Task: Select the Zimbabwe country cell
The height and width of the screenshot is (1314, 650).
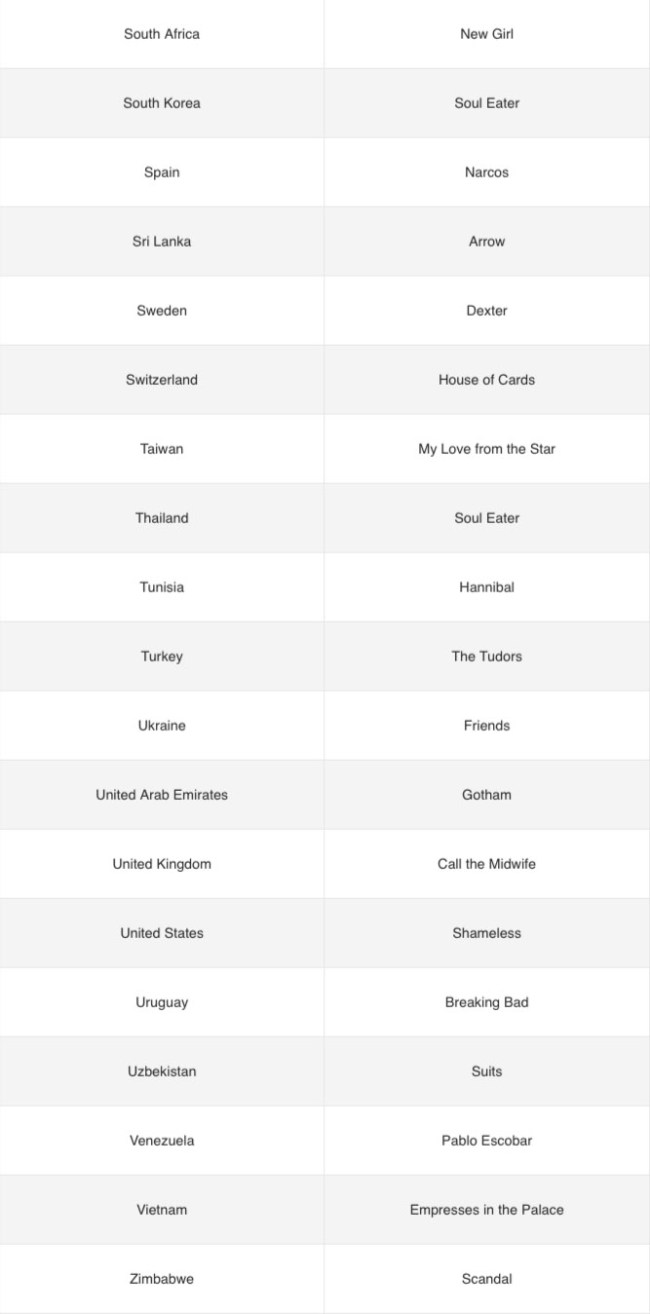Action: tap(162, 1279)
